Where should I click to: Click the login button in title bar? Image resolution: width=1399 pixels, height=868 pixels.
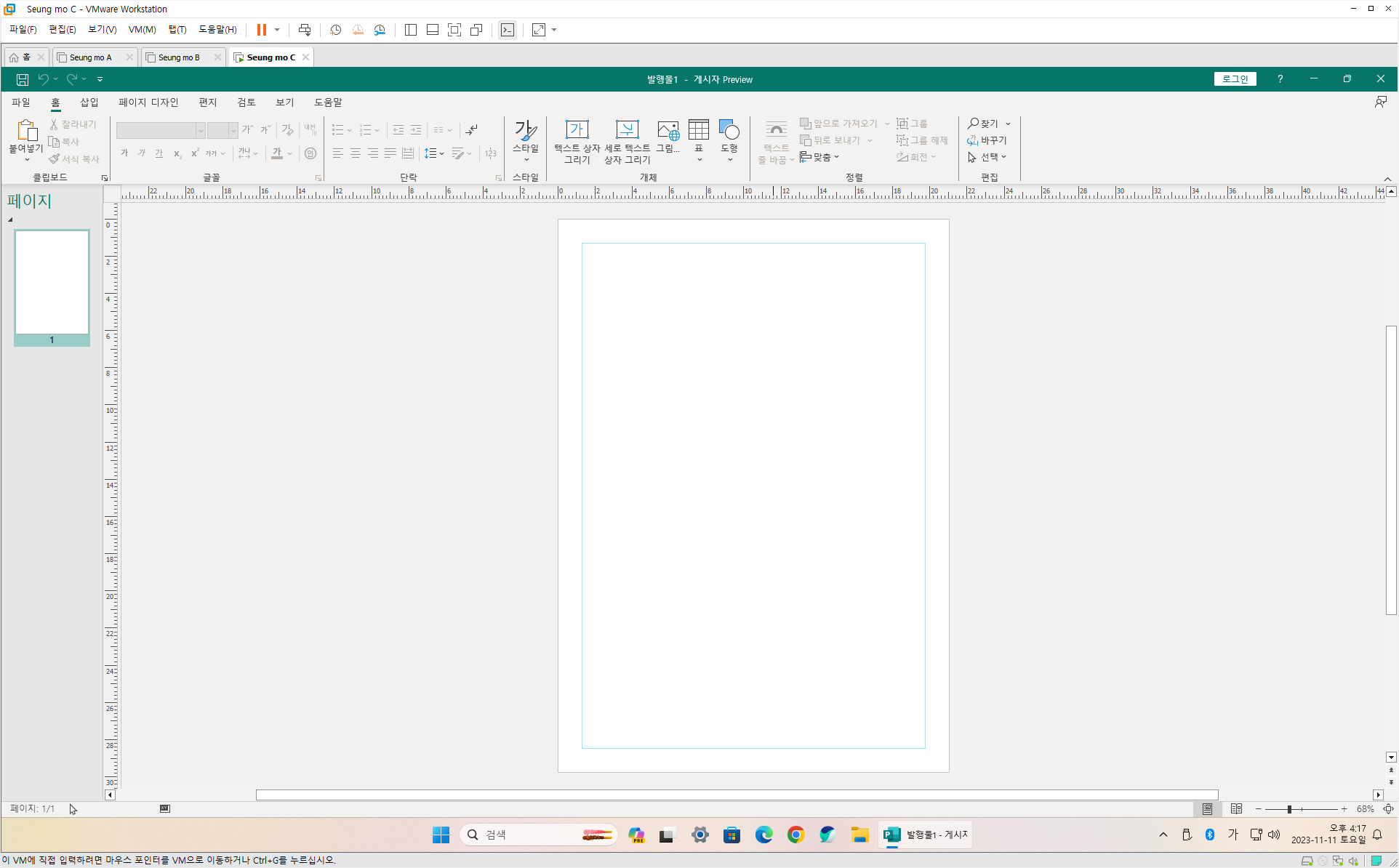pyautogui.click(x=1235, y=79)
